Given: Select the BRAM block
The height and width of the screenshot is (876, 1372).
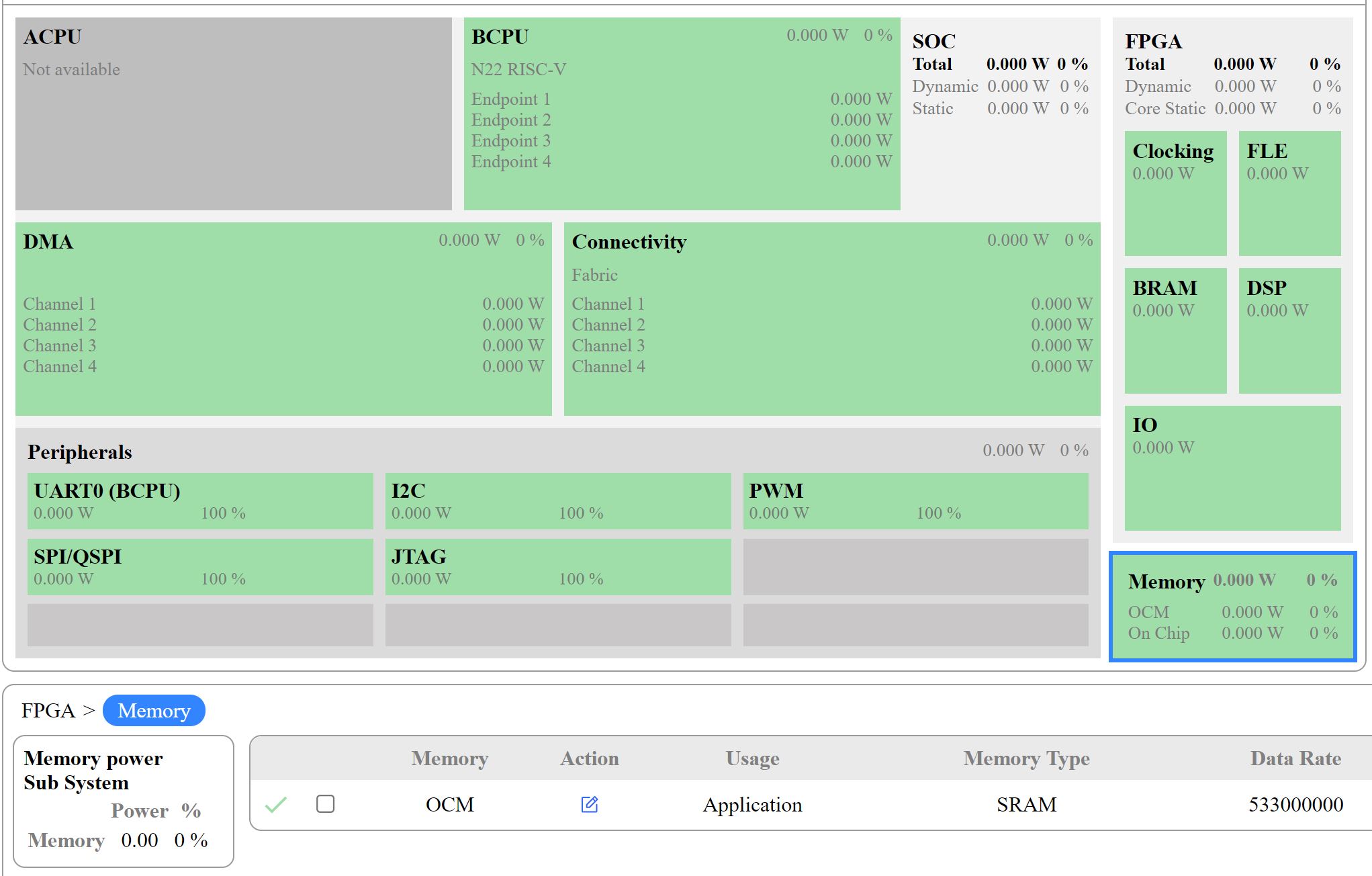Looking at the screenshot, I should [1175, 331].
